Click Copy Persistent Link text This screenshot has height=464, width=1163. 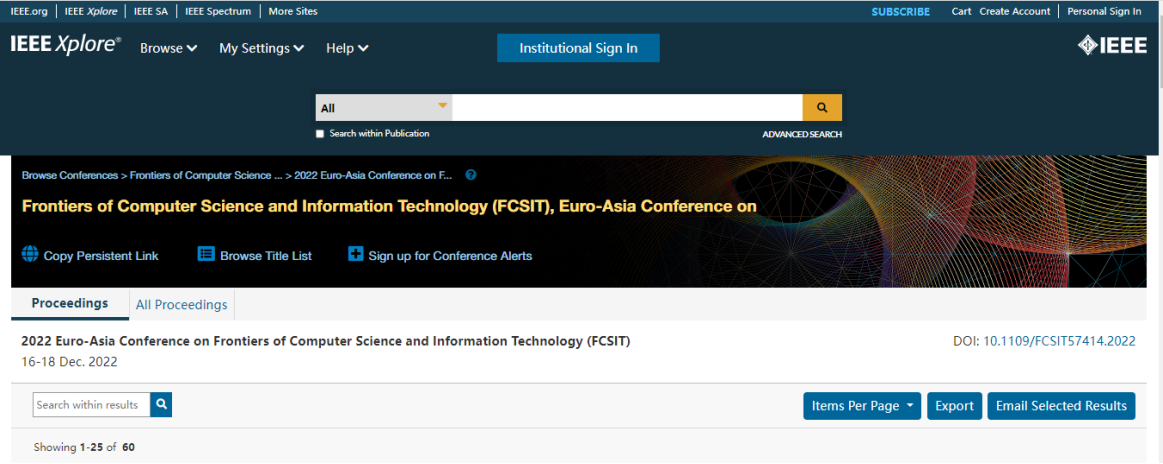(x=101, y=256)
